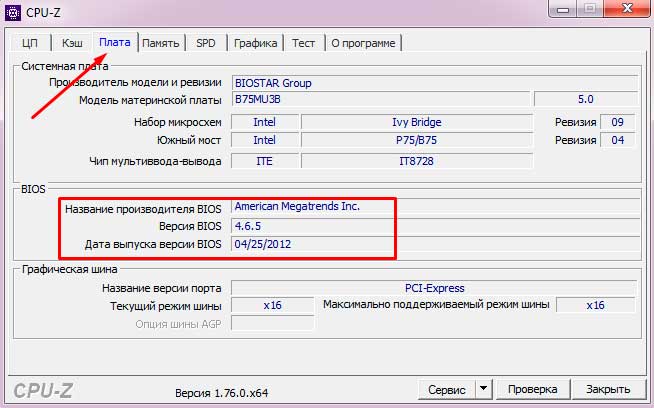This screenshot has height=408, width=654.
Task: Open the ЦП tab
Action: pos(30,43)
